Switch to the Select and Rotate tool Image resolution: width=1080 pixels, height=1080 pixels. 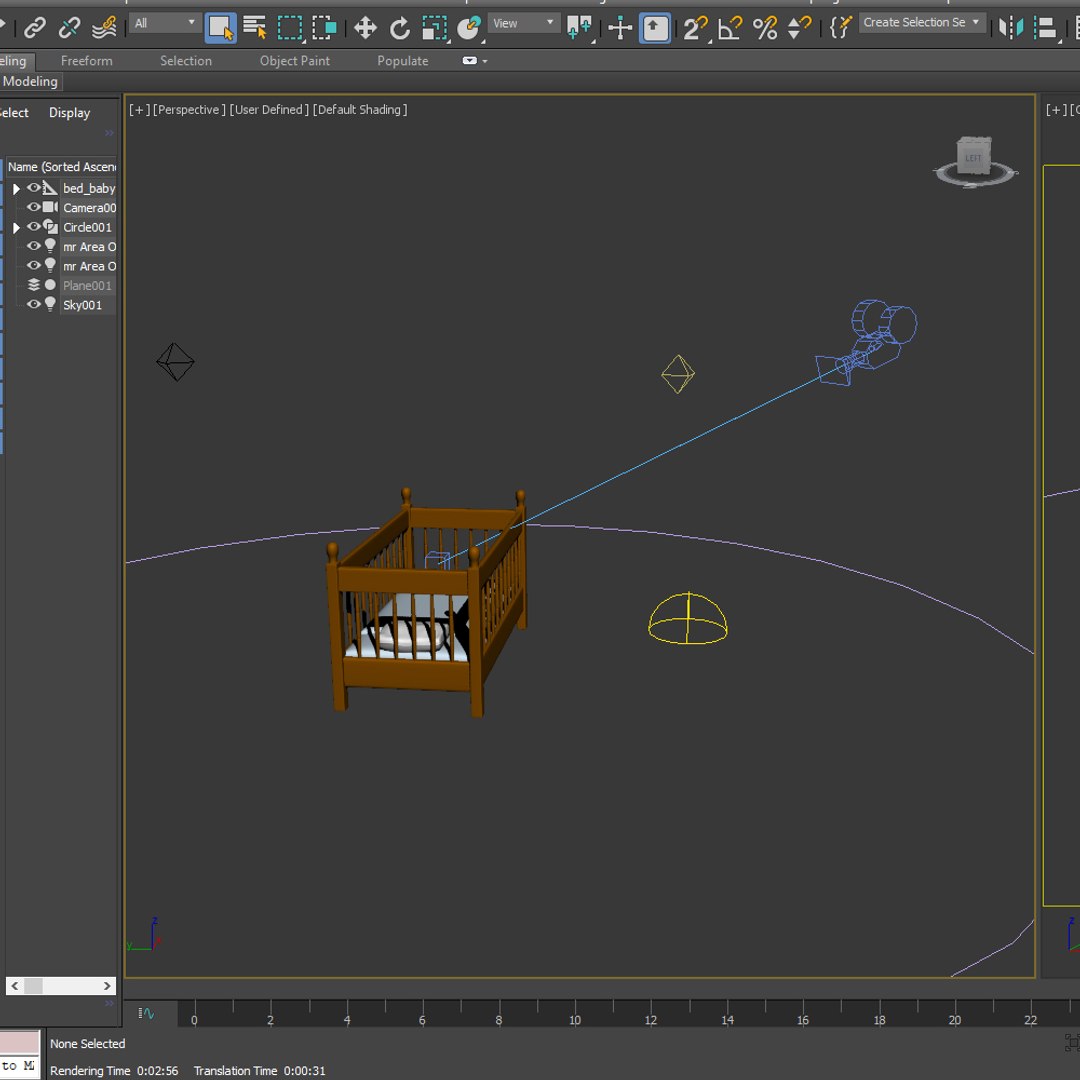tap(399, 28)
